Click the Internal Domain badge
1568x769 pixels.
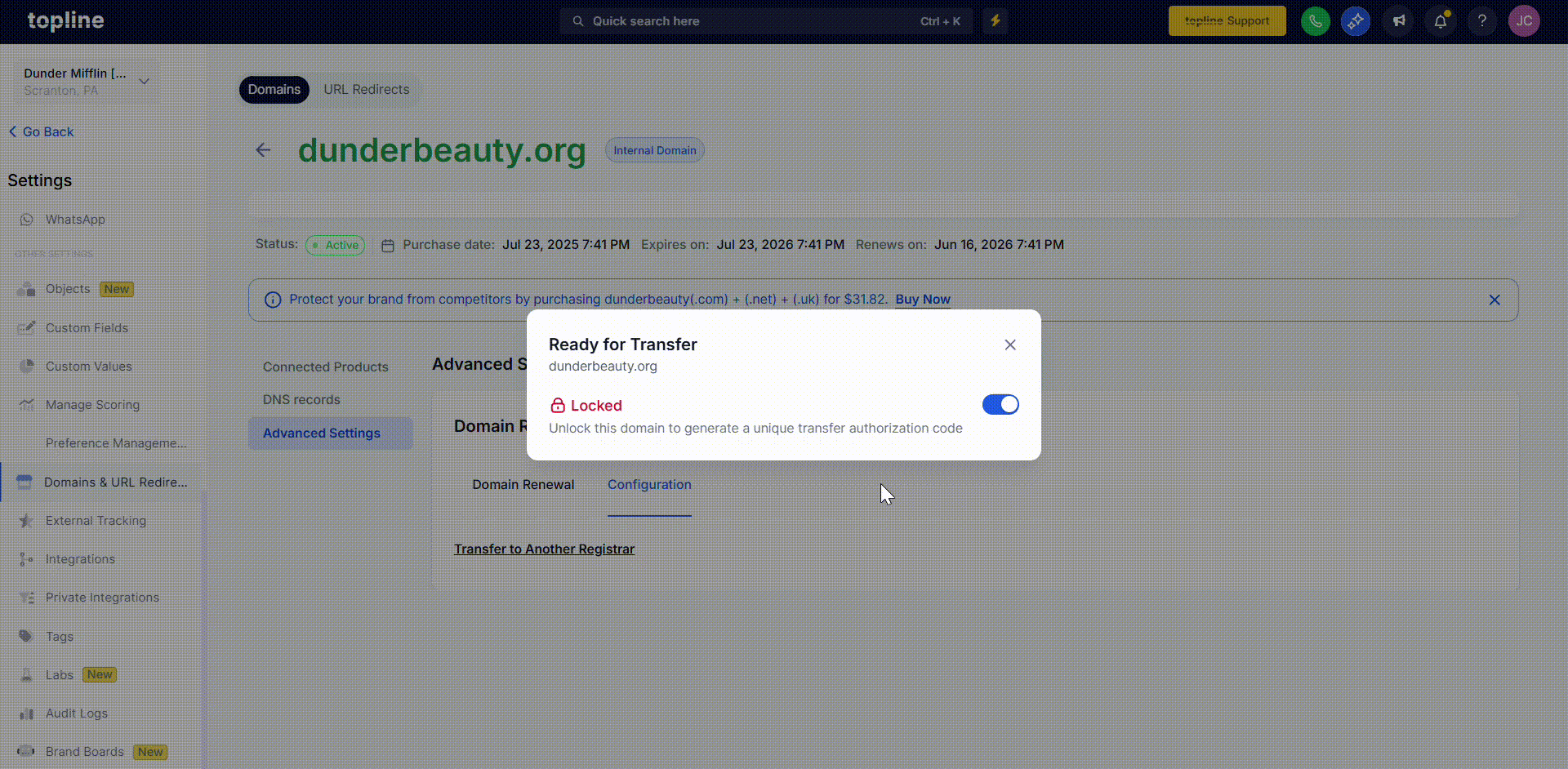[x=655, y=150]
